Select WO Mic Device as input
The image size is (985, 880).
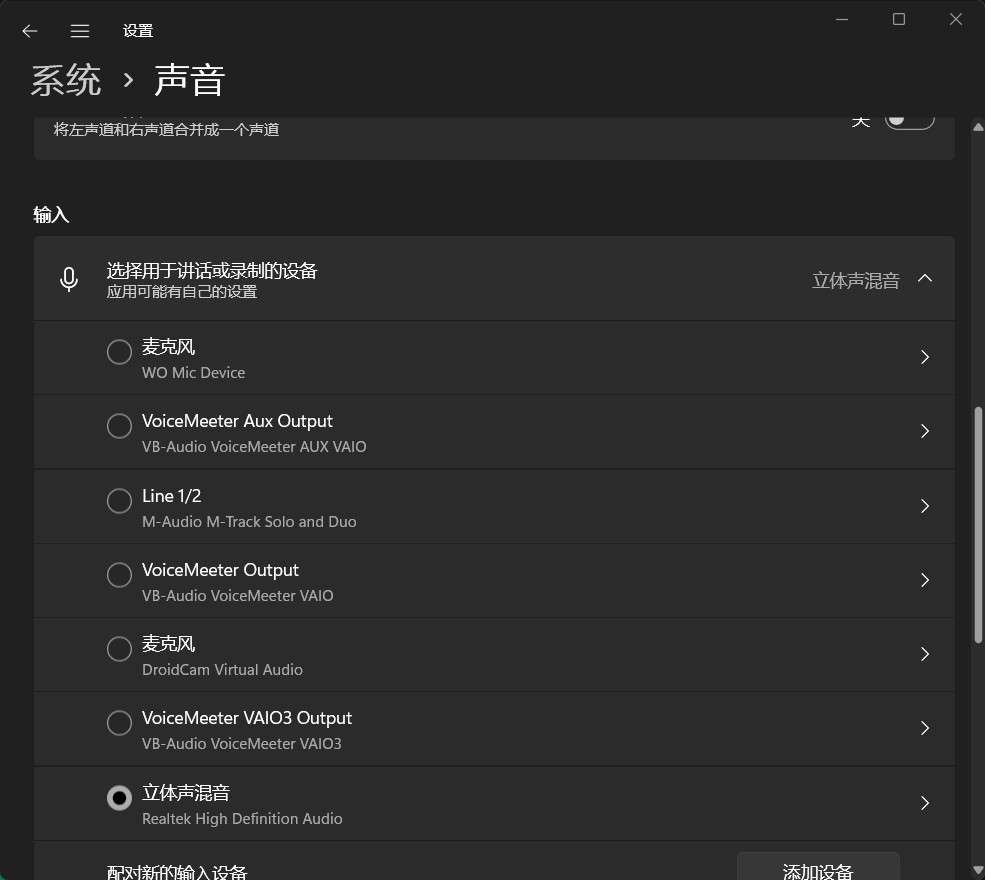[119, 352]
